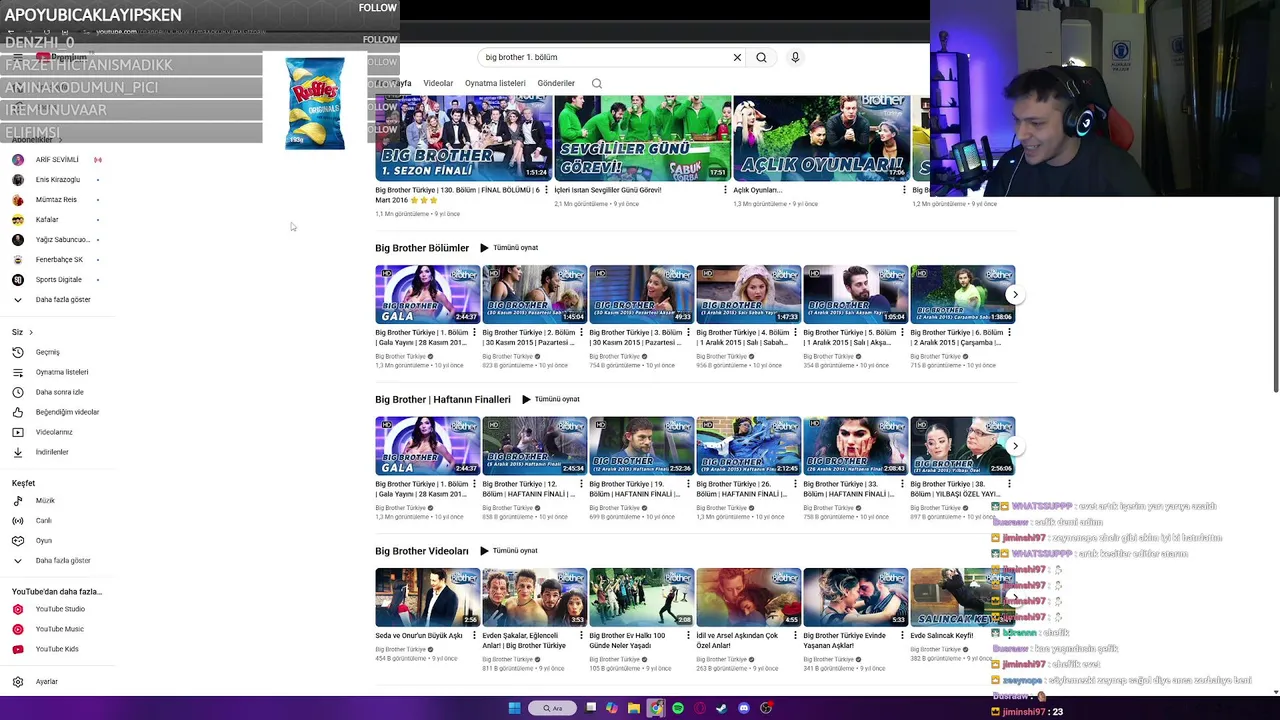Expand Daha fazla göster under subscriptions
1280x720 pixels.
pyautogui.click(x=52, y=300)
